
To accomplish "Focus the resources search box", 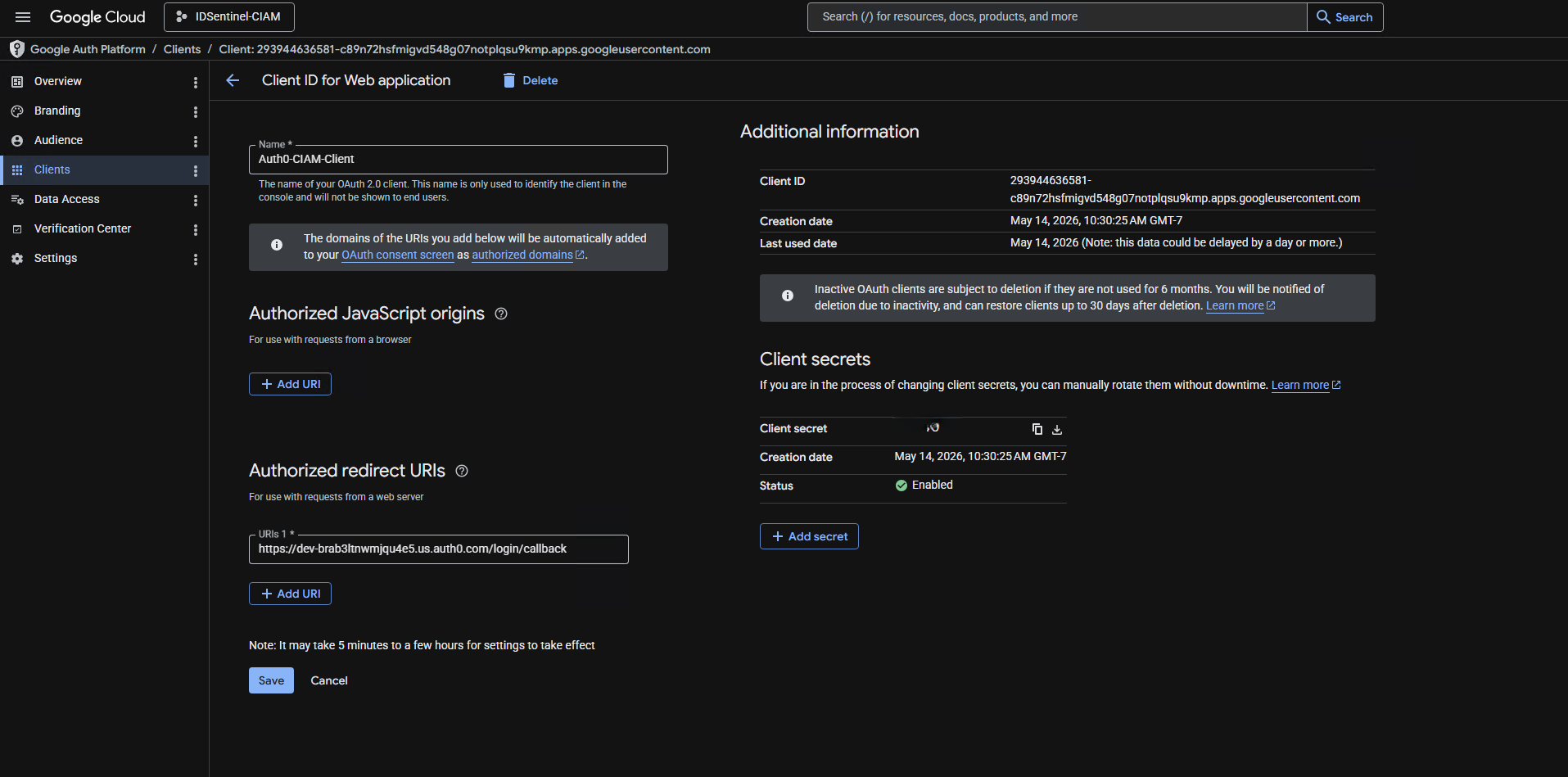I will (1057, 17).
